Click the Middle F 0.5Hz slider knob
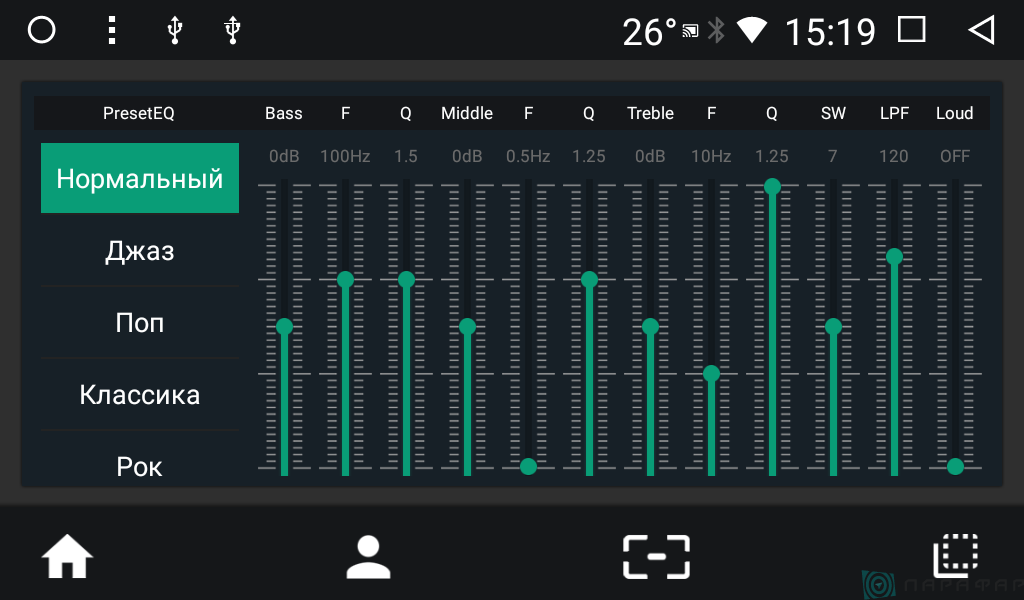The image size is (1024, 600). (528, 466)
